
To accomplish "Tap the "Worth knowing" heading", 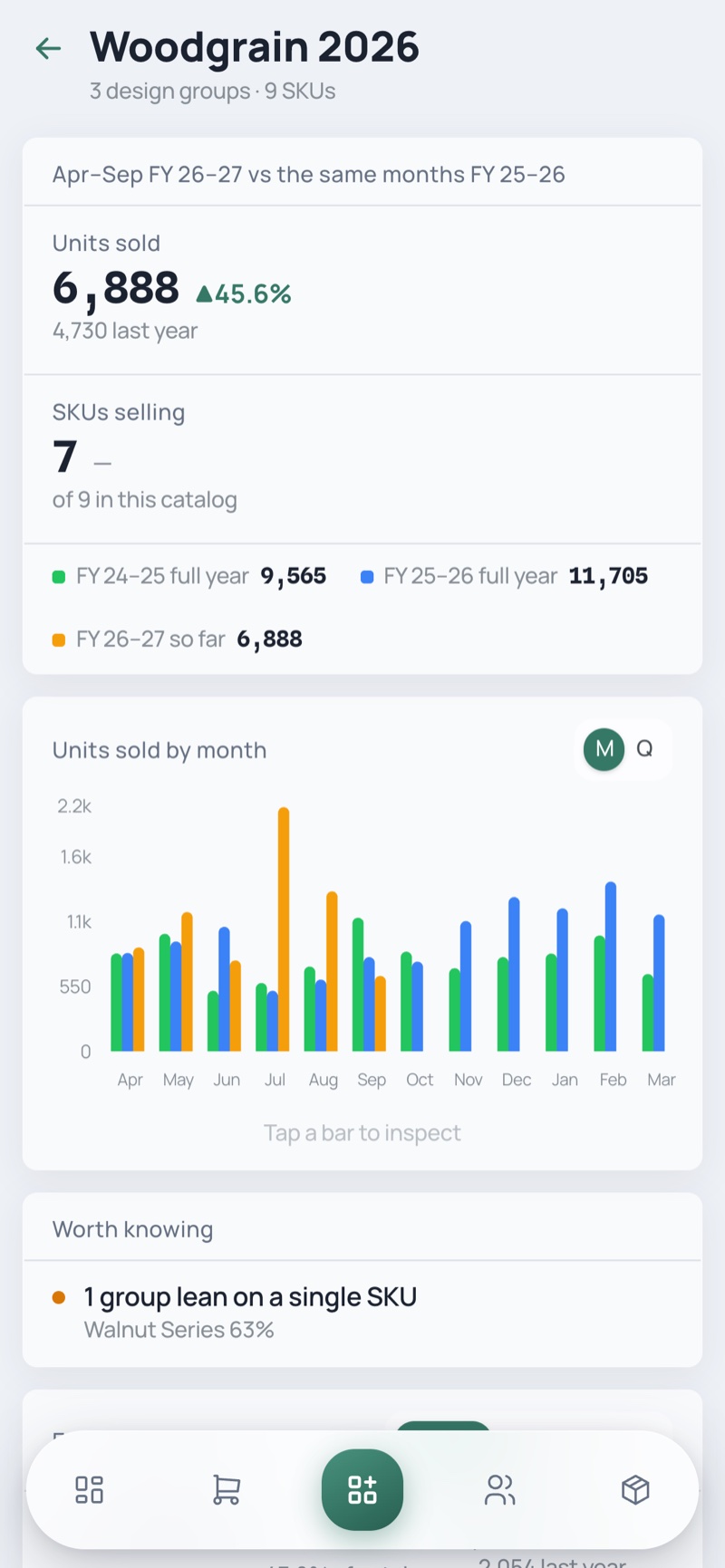I will coord(133,1229).
